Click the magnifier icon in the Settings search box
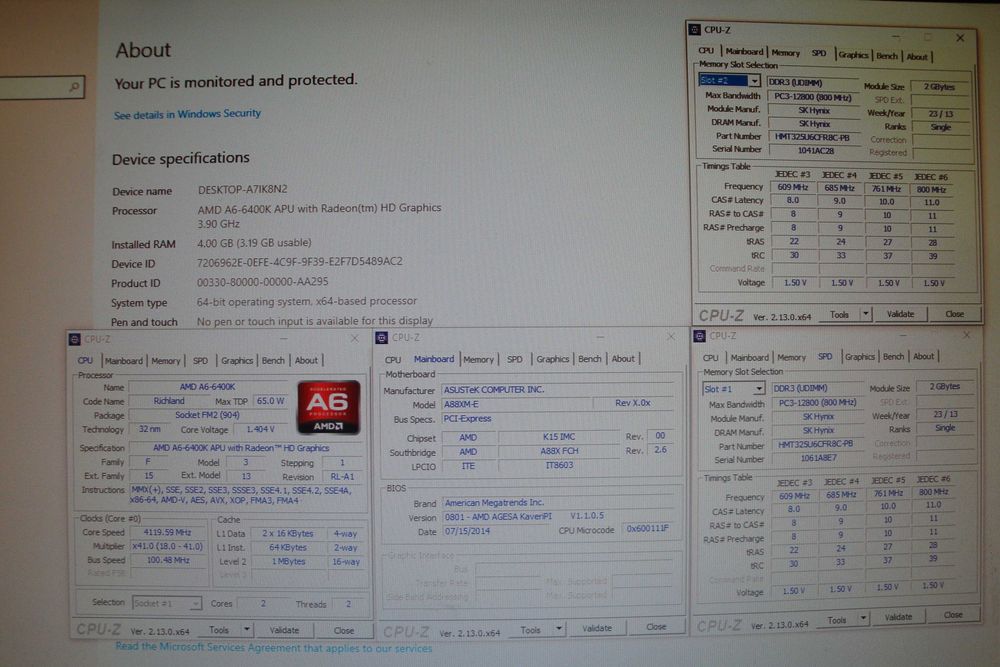Image resolution: width=1000 pixels, height=667 pixels. pos(75,87)
